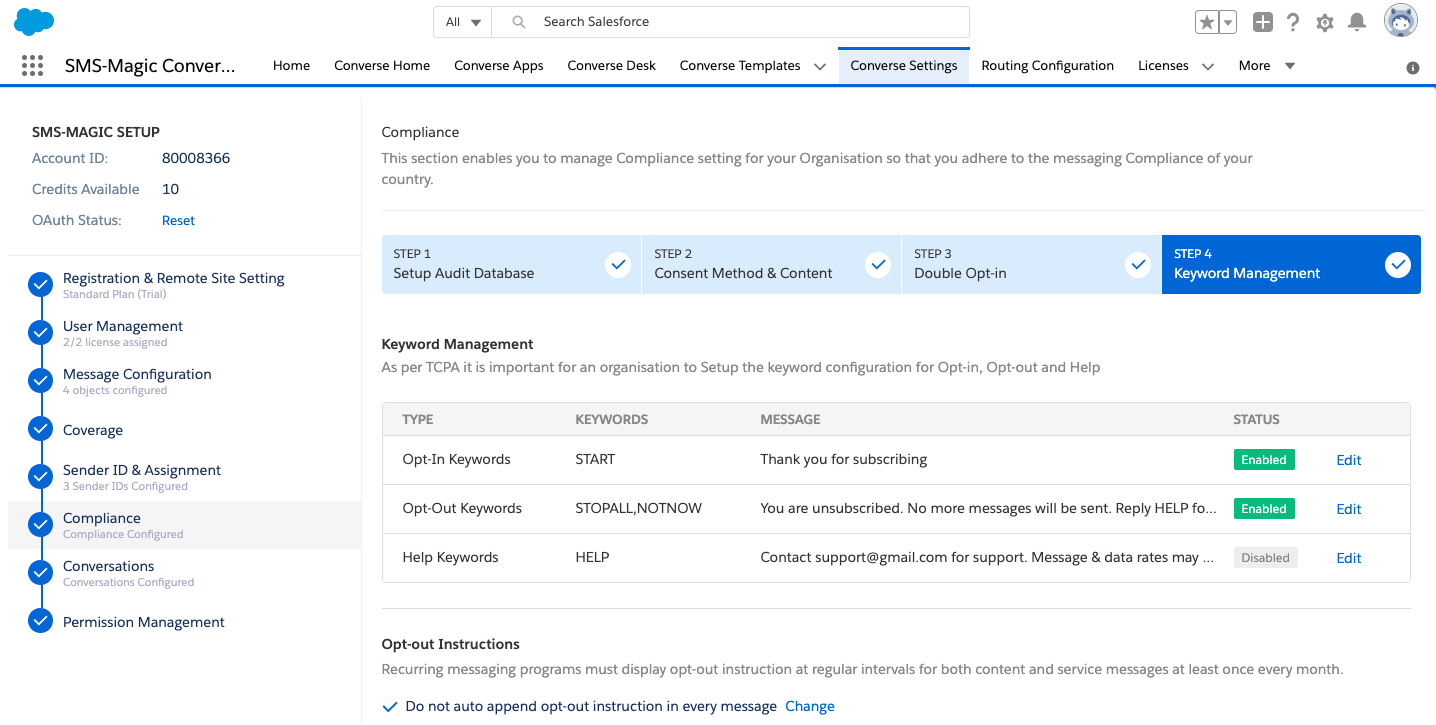Open the Licenses tab
The width and height of the screenshot is (1436, 725).
(1163, 66)
